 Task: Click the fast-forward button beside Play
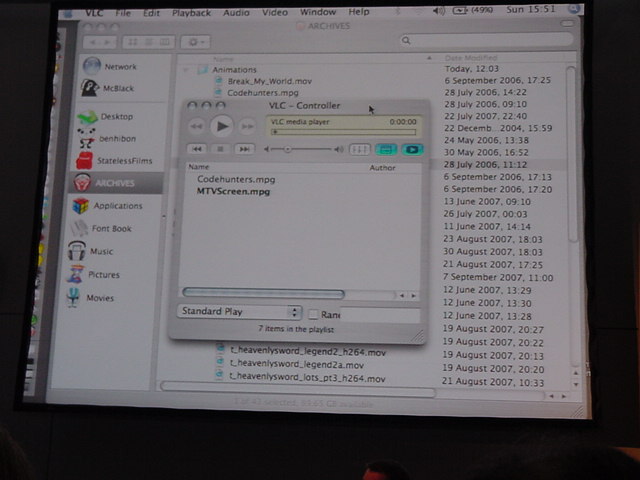(x=247, y=126)
